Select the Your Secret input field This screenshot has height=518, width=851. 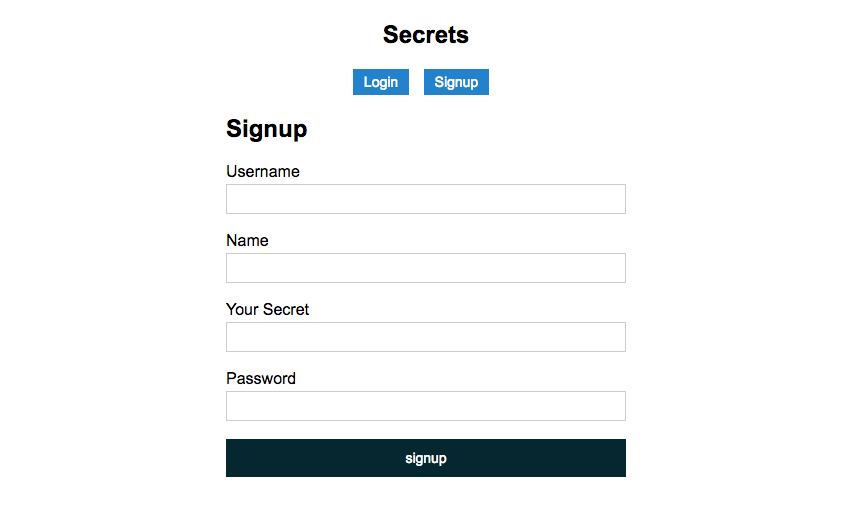425,337
